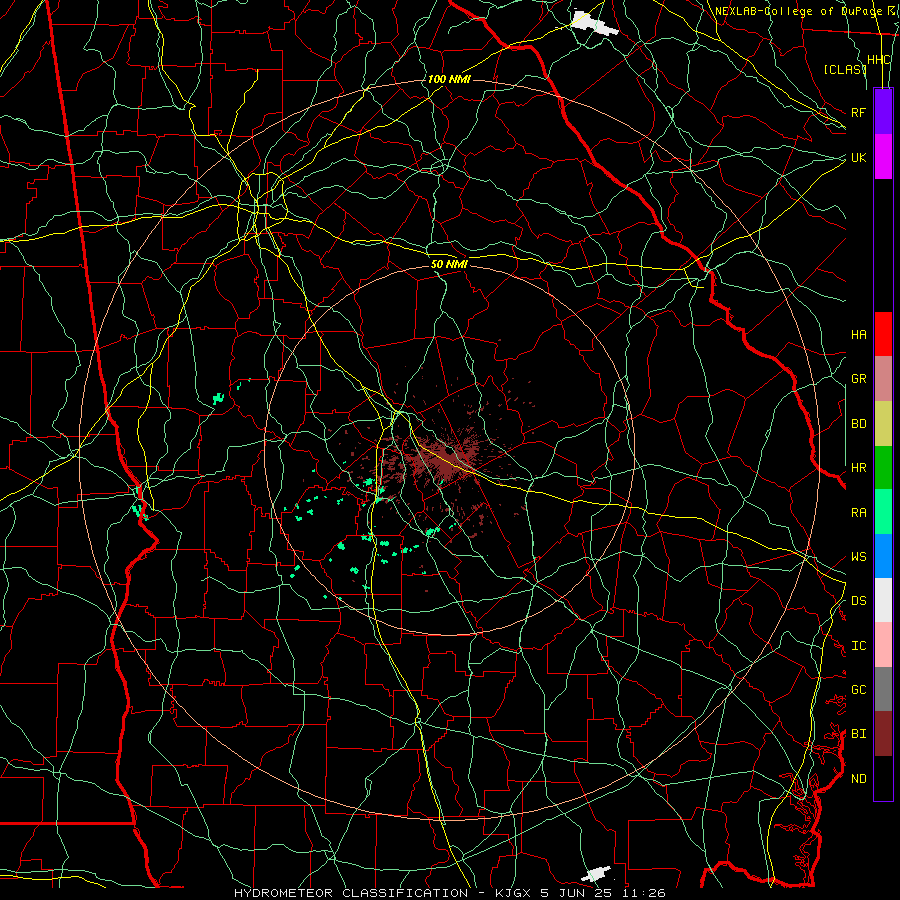This screenshot has height=900, width=900.
Task: Click the purple RF legend swatch
Action: pos(883,112)
